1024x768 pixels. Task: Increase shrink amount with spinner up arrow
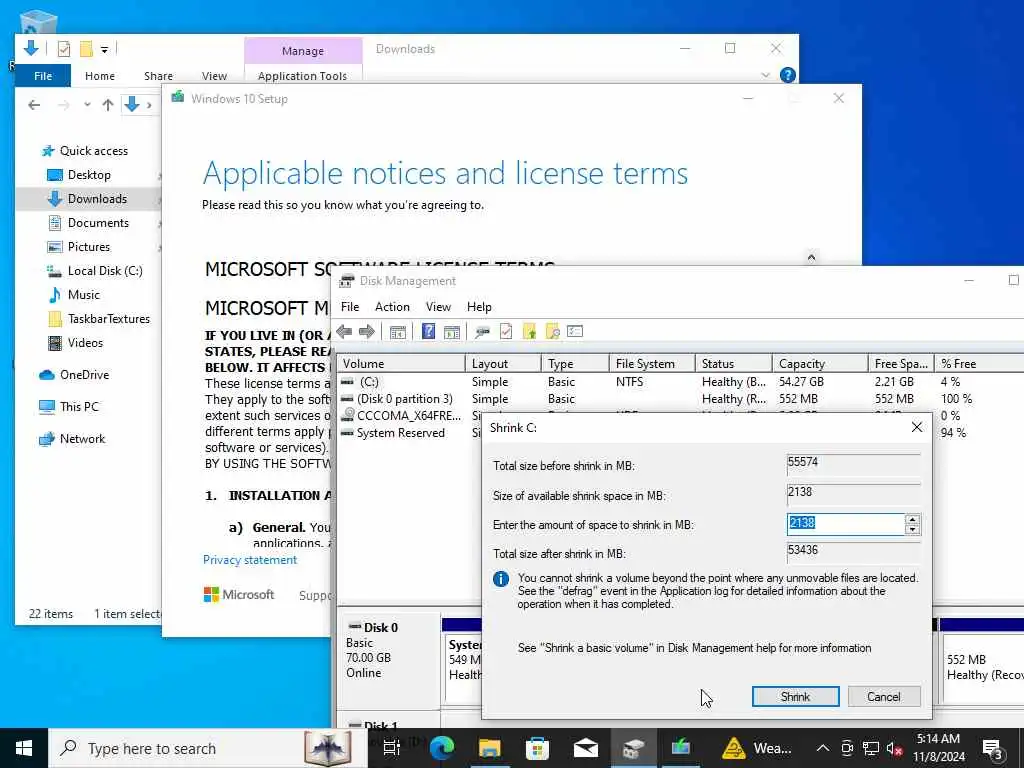point(912,520)
